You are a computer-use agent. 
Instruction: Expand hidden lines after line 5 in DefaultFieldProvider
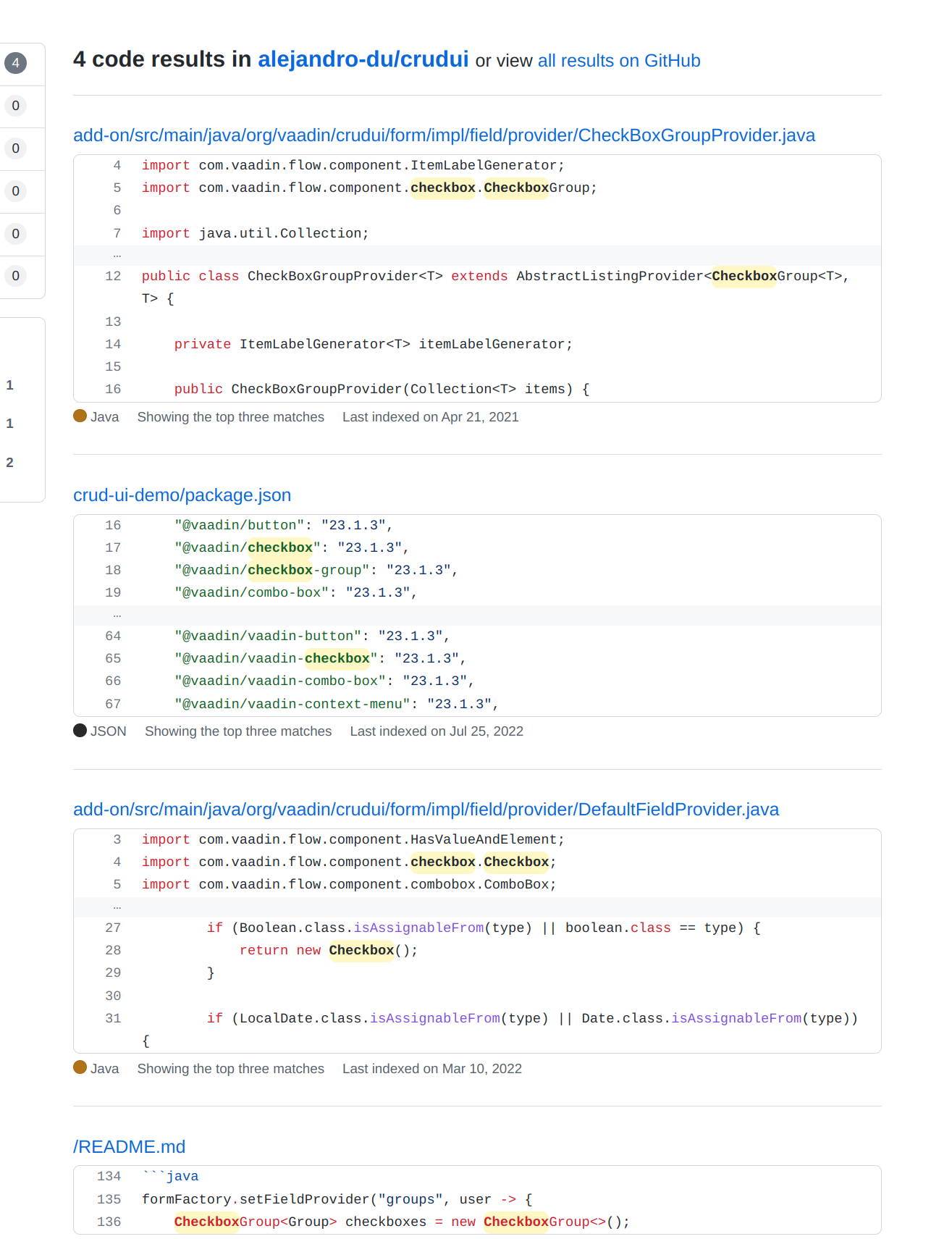click(117, 907)
